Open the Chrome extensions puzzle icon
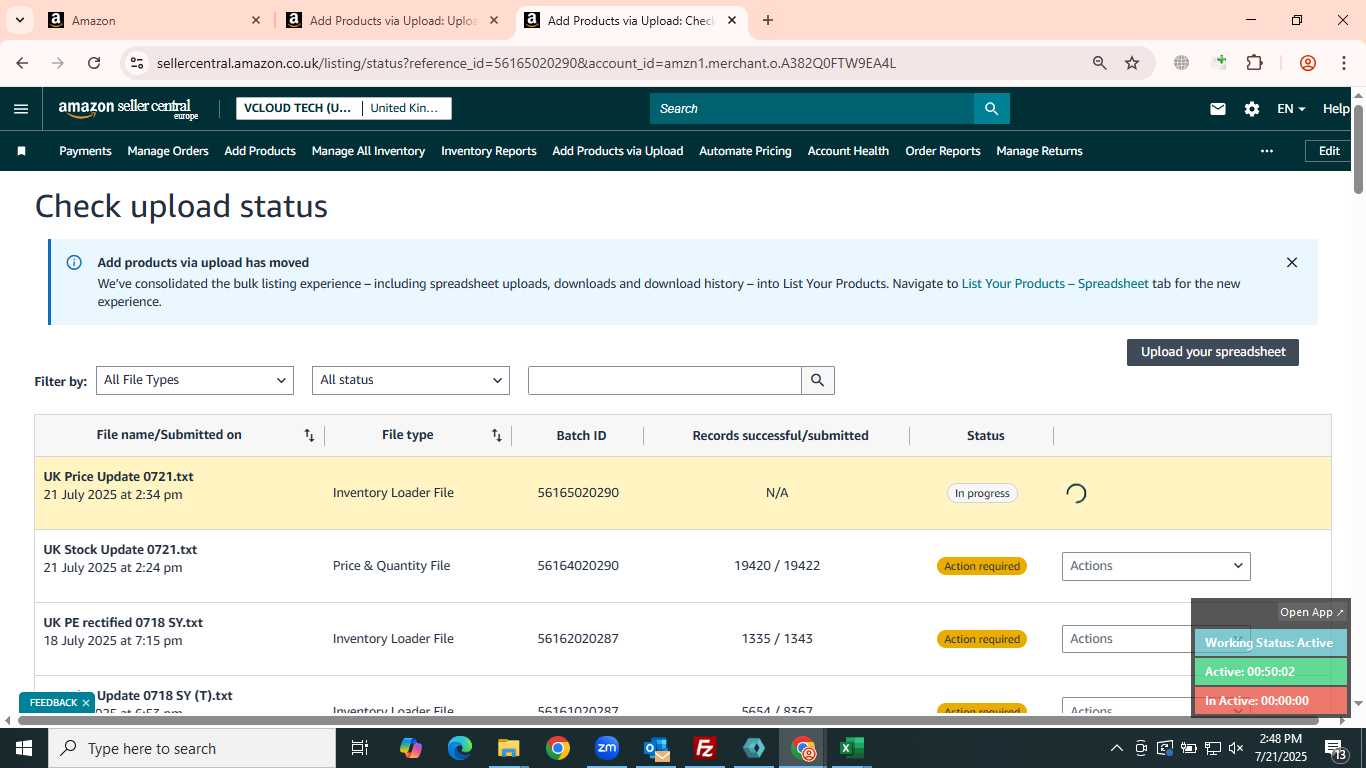Image resolution: width=1366 pixels, height=768 pixels. coord(1254,63)
